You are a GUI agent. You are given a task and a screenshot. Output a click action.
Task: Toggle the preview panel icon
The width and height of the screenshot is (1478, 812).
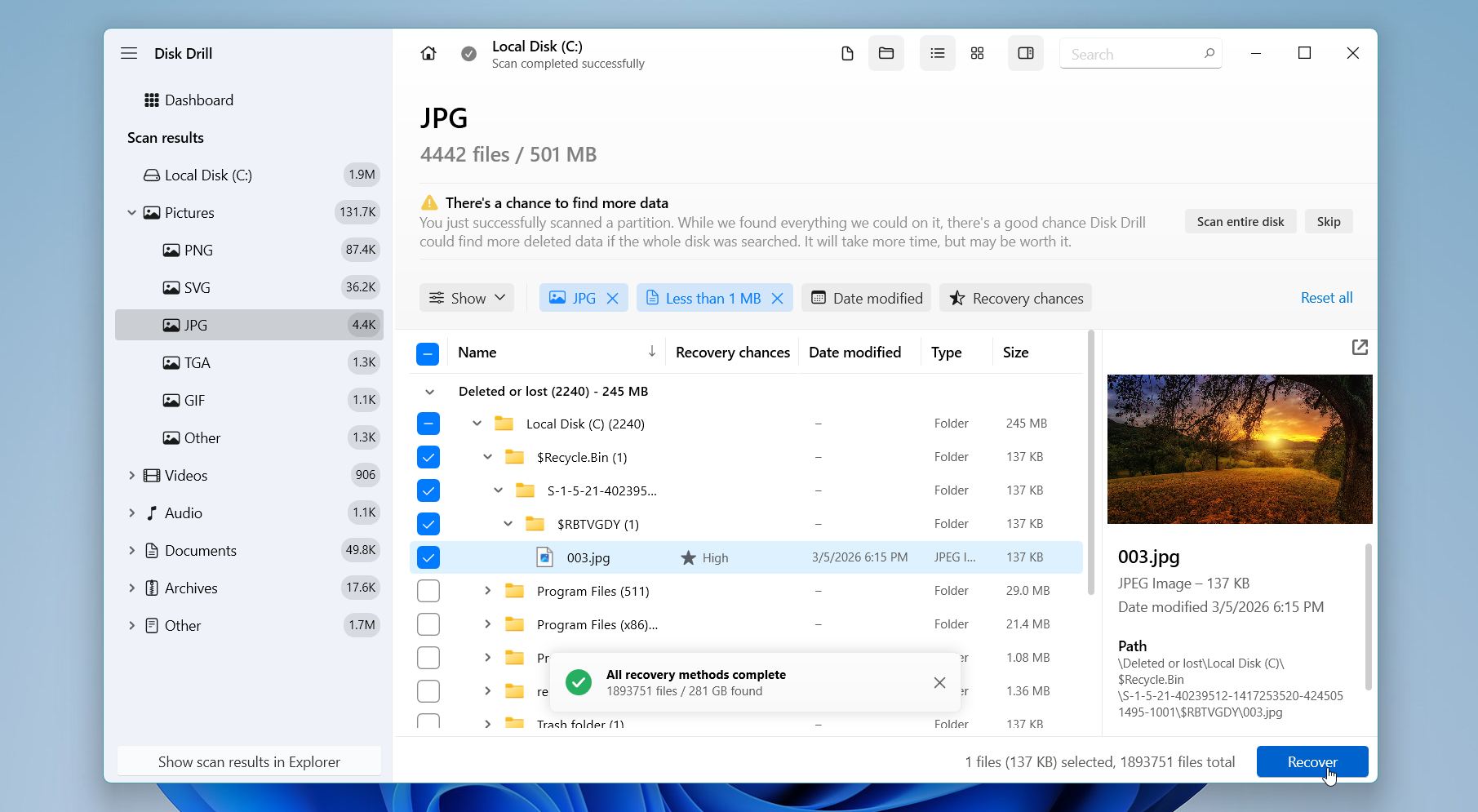point(1026,54)
